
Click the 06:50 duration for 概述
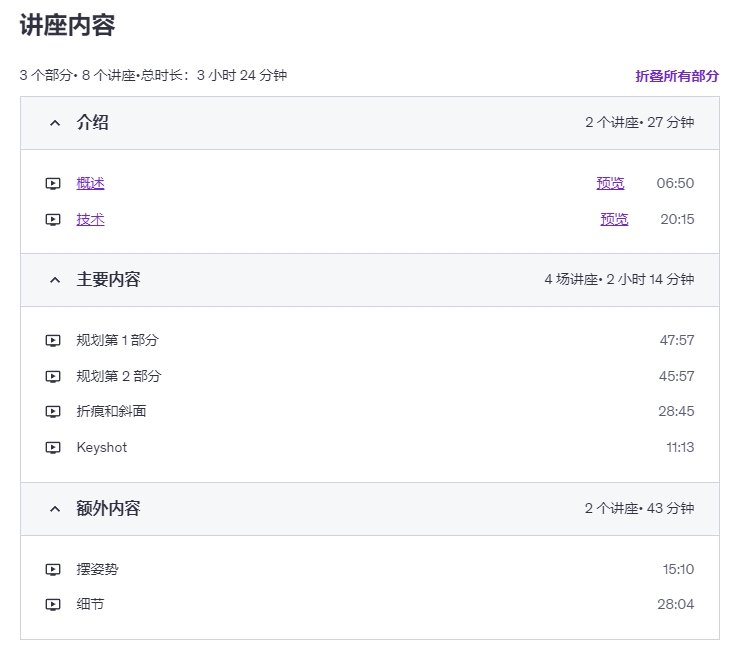(675, 183)
